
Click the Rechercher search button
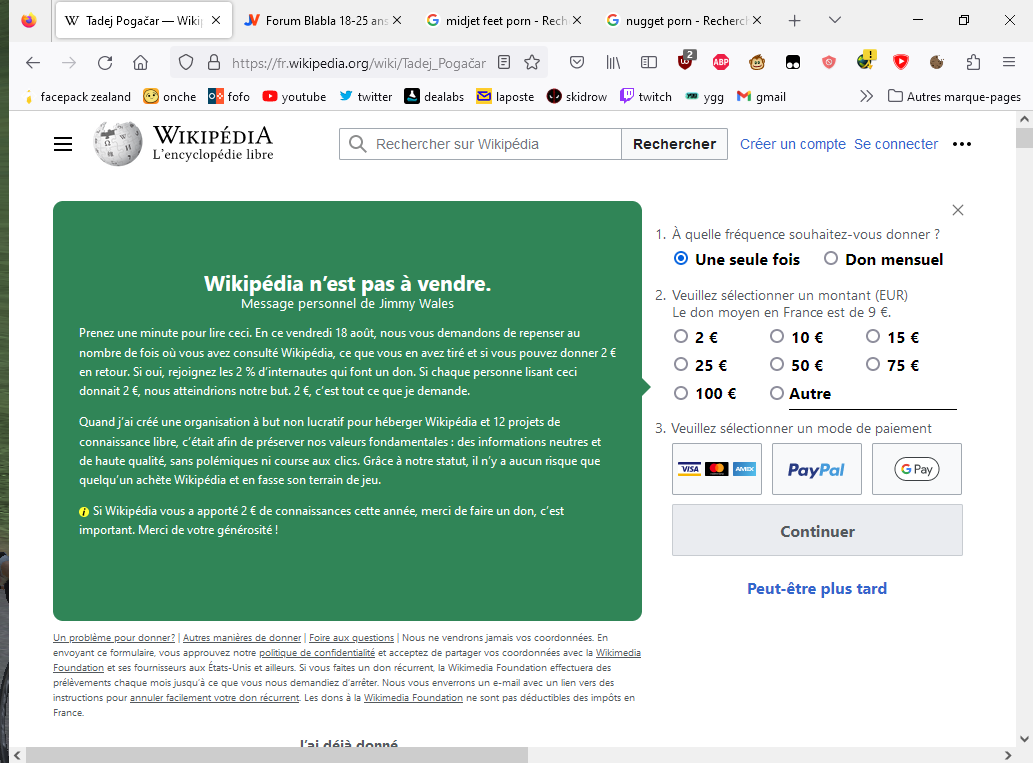(675, 144)
